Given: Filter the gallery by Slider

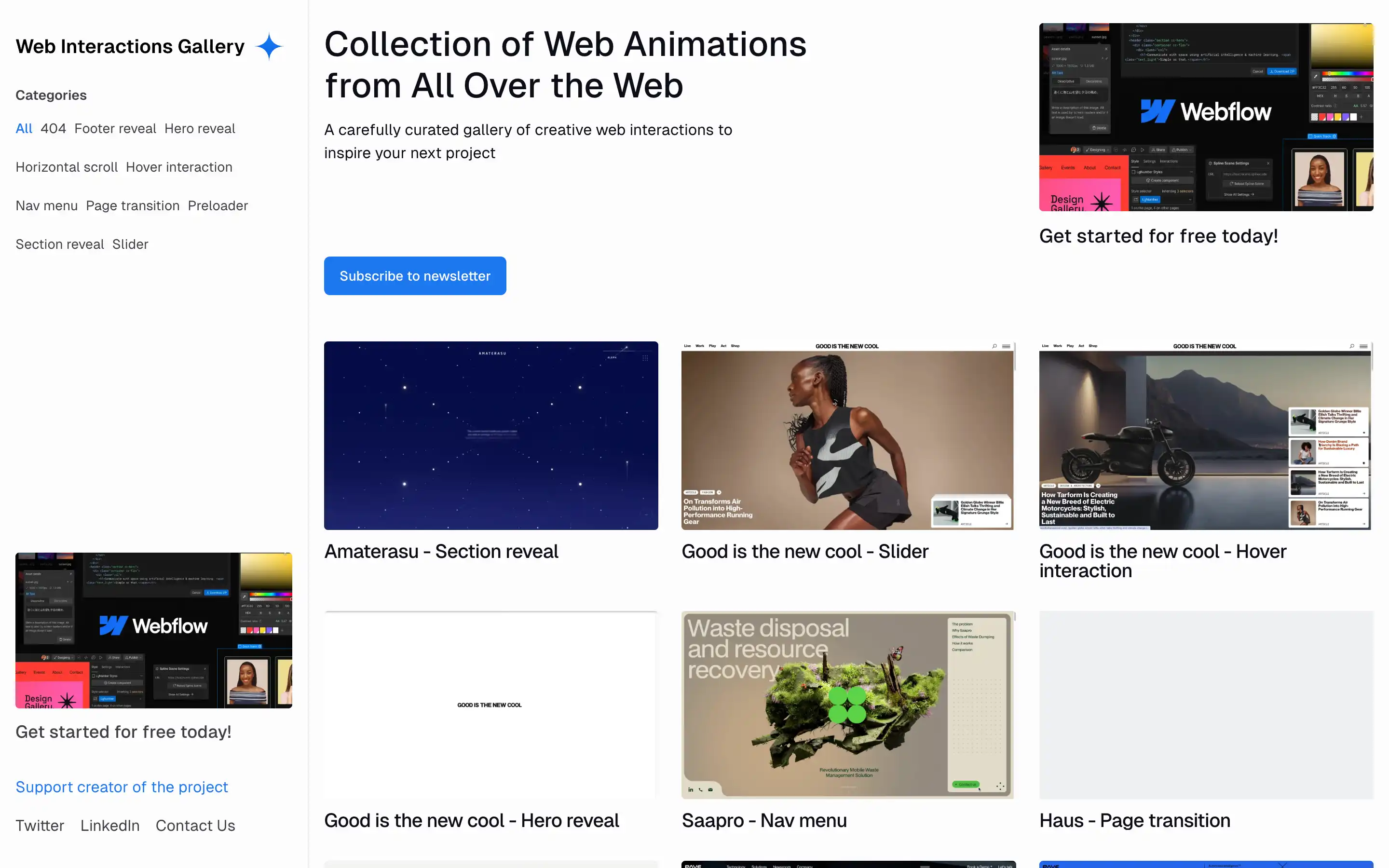Looking at the screenshot, I should [130, 244].
